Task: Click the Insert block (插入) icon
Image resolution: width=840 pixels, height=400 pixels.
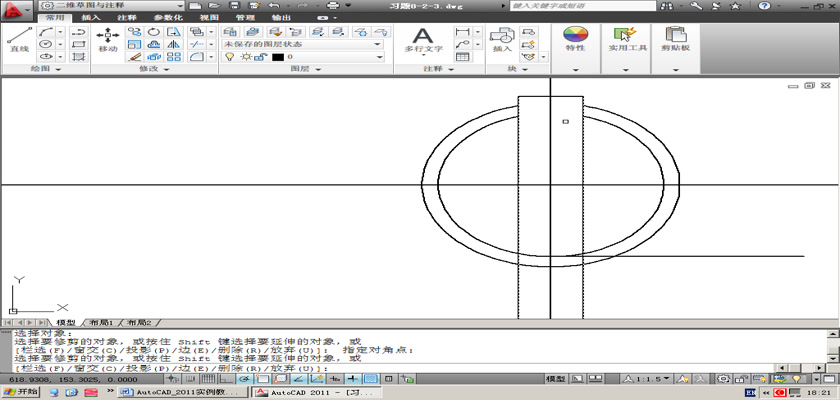Action: [501, 38]
